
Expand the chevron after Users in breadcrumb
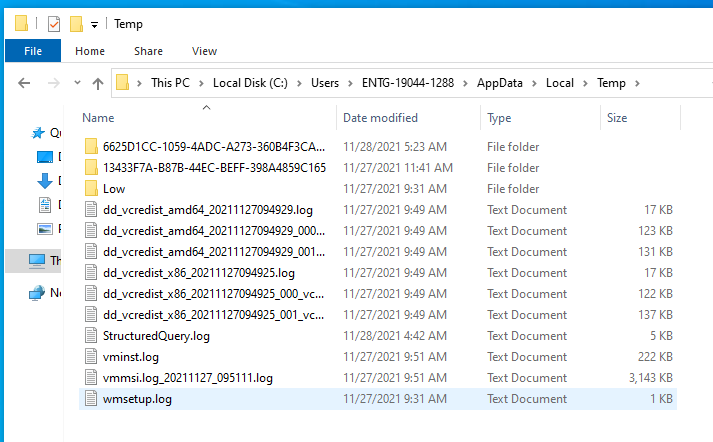coord(350,83)
